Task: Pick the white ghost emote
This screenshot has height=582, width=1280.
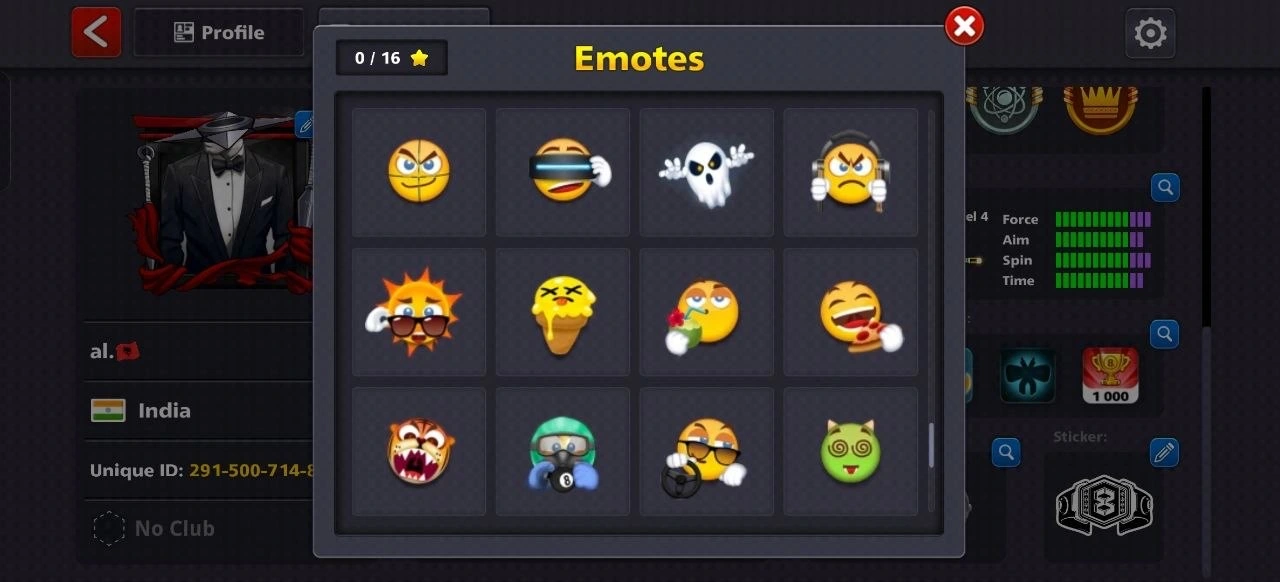Action: (707, 172)
